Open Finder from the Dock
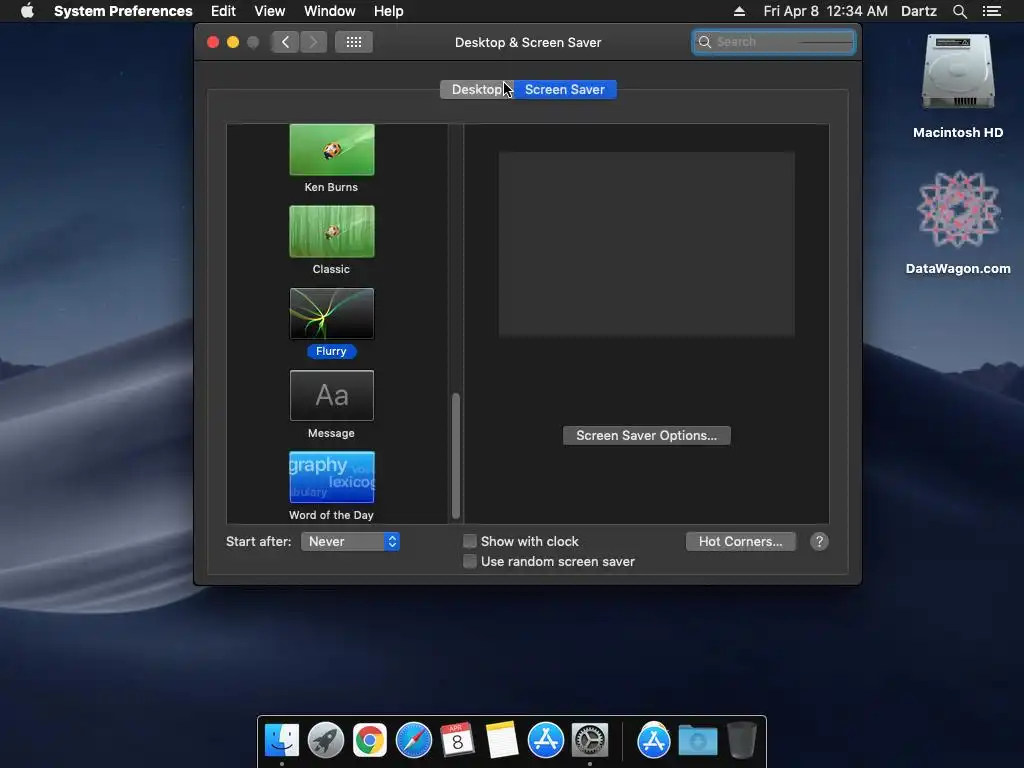This screenshot has width=1024, height=768. point(282,740)
